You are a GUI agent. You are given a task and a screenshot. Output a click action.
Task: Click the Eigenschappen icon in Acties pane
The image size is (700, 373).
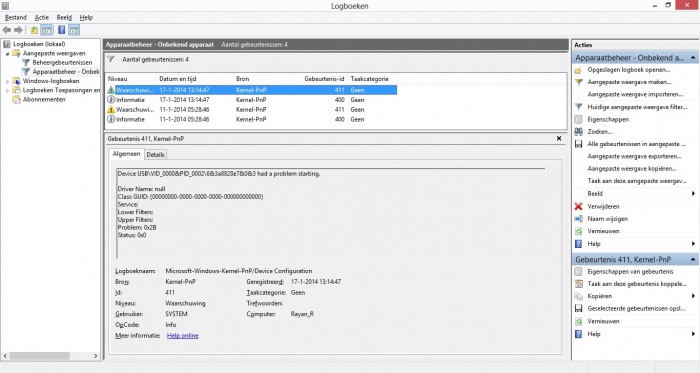coord(578,120)
